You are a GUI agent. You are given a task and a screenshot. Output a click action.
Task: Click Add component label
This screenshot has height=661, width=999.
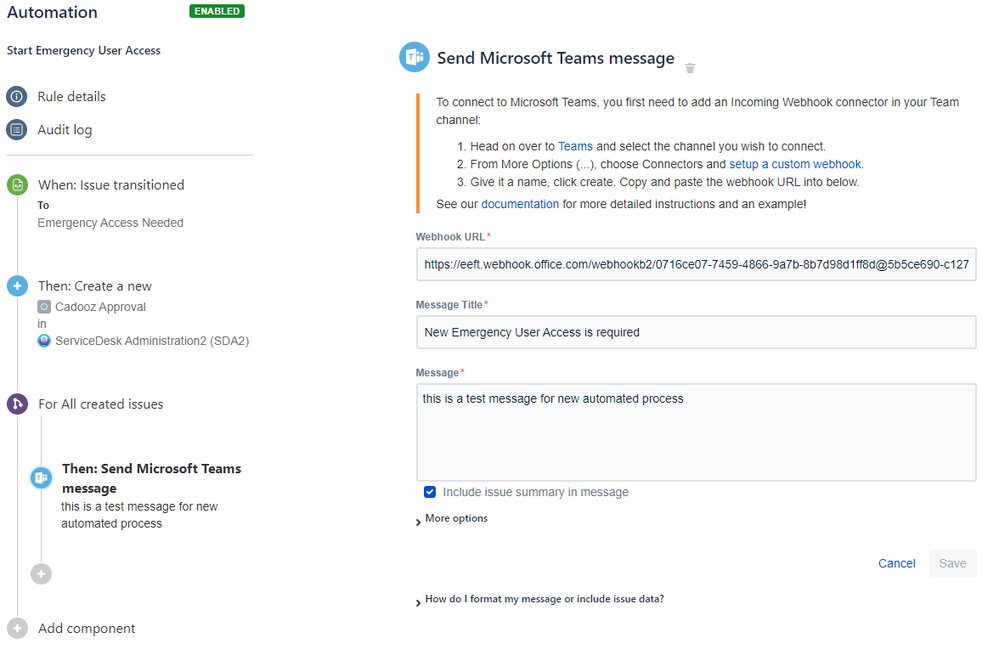[87, 628]
